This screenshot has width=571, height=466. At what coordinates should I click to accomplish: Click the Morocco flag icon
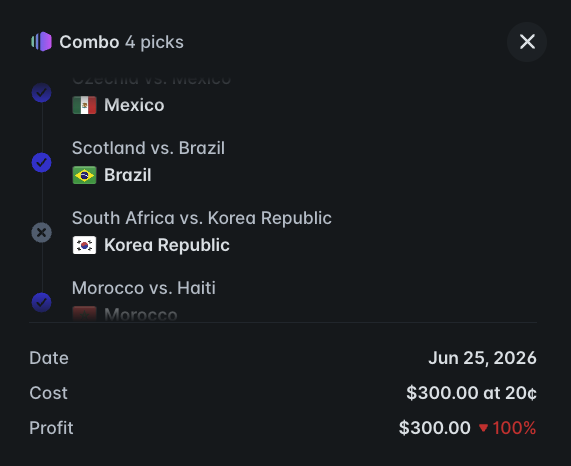click(x=84, y=314)
